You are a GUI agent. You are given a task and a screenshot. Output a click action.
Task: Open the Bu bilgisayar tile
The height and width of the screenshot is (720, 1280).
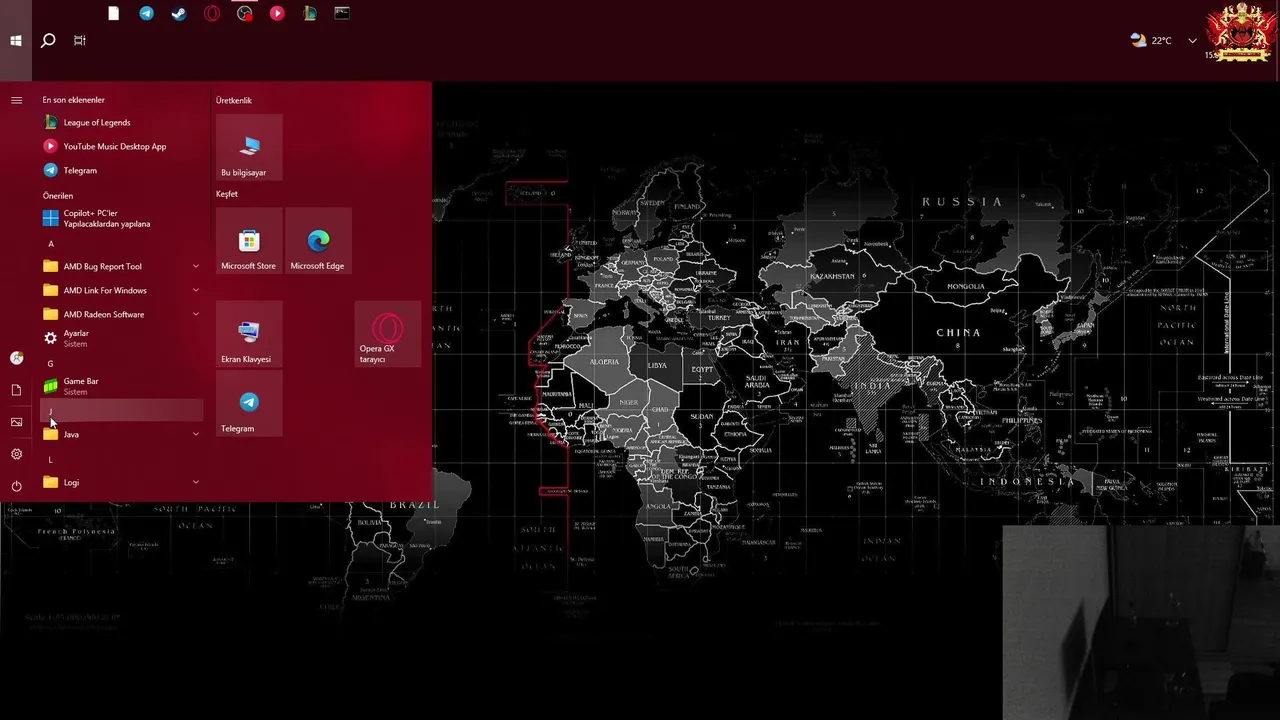(x=249, y=147)
